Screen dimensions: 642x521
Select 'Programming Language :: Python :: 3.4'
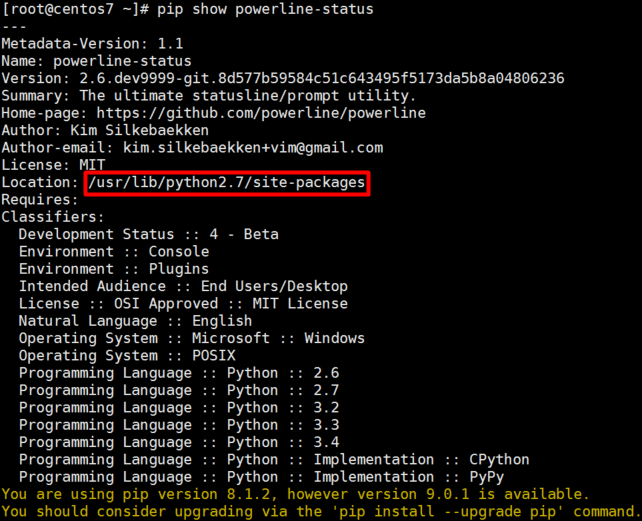179,442
